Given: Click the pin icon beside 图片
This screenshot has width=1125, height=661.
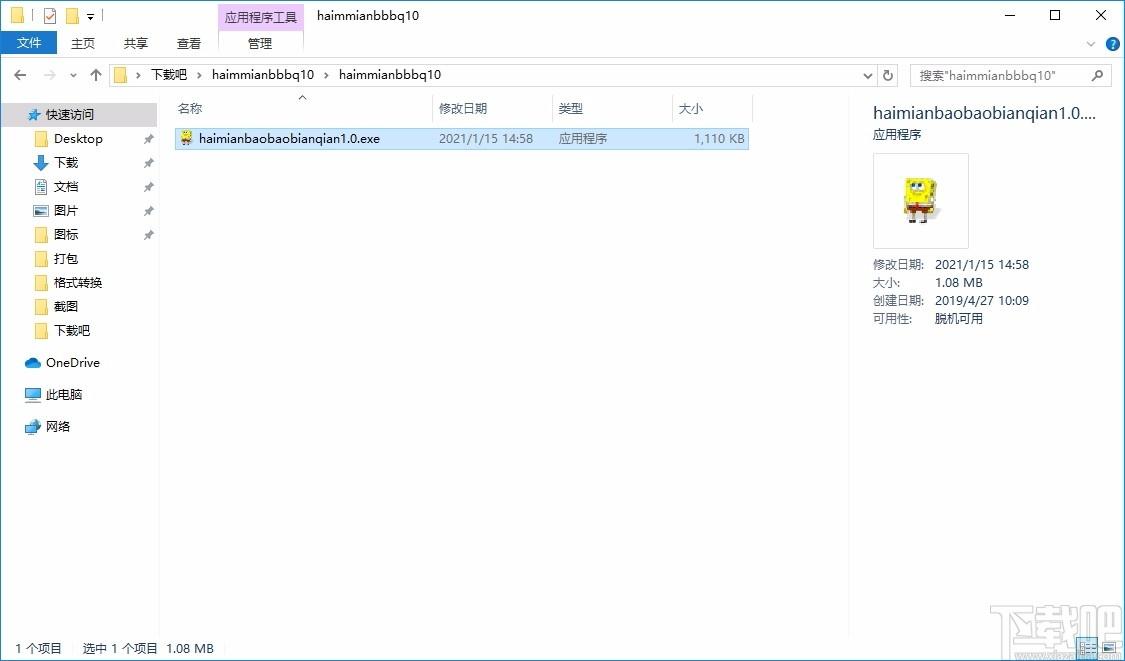Looking at the screenshot, I should 149,211.
